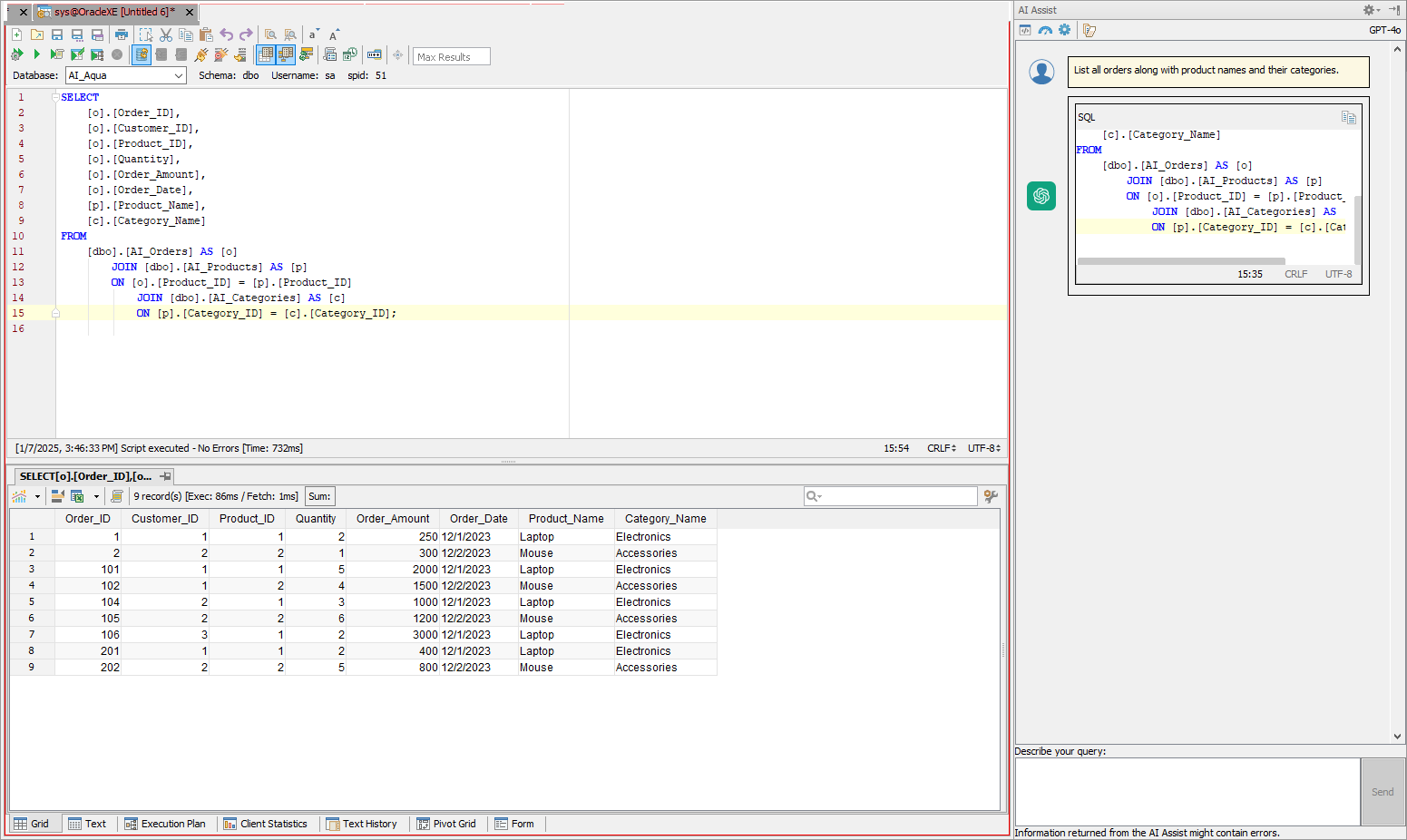The width and height of the screenshot is (1407, 840).
Task: Click the Excel export icon in results toolbar
Action: (x=77, y=496)
